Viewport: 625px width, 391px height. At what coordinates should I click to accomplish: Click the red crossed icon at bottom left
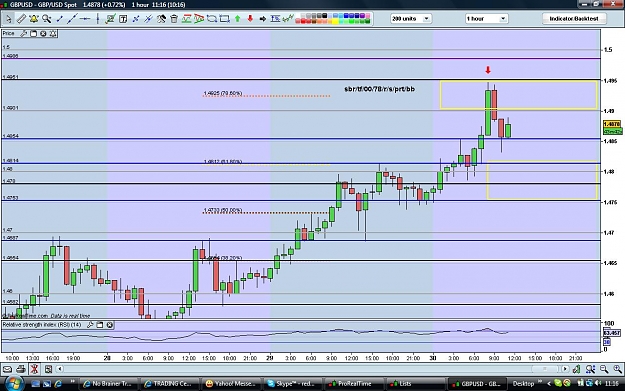coord(34,369)
